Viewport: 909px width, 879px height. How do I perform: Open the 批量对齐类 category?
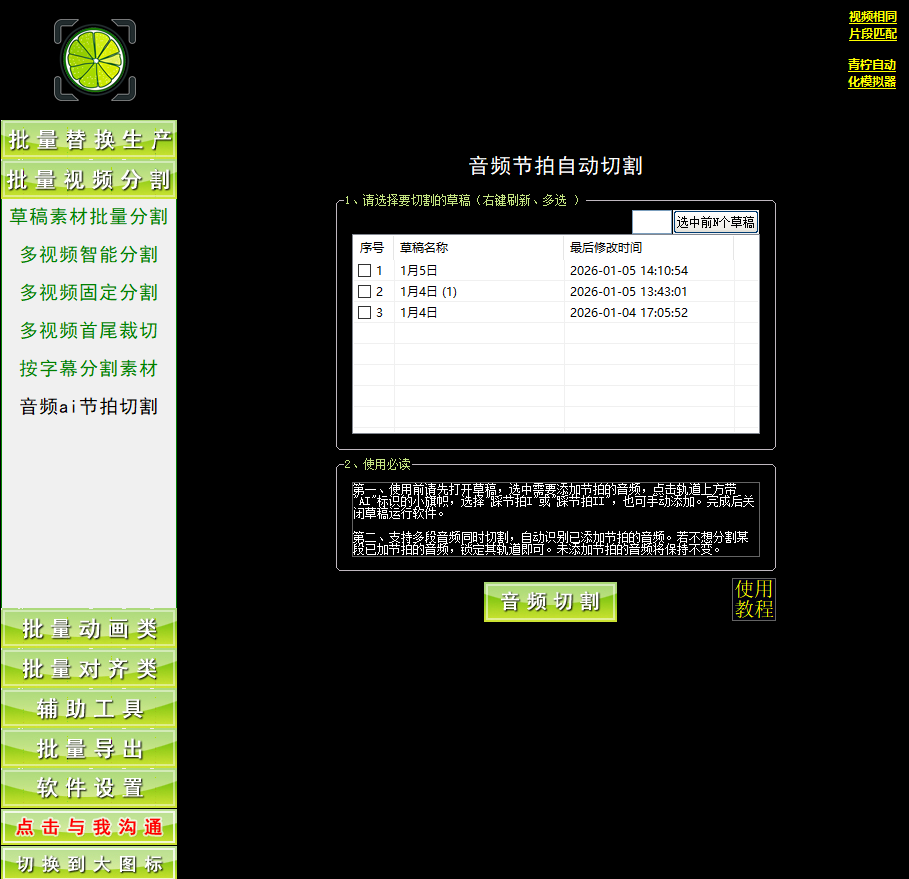[89, 669]
